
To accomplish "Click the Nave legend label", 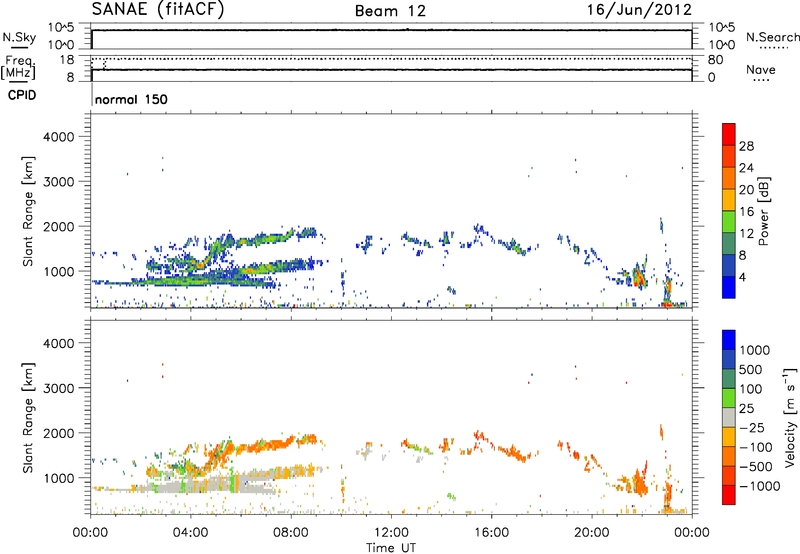I will 761,69.
